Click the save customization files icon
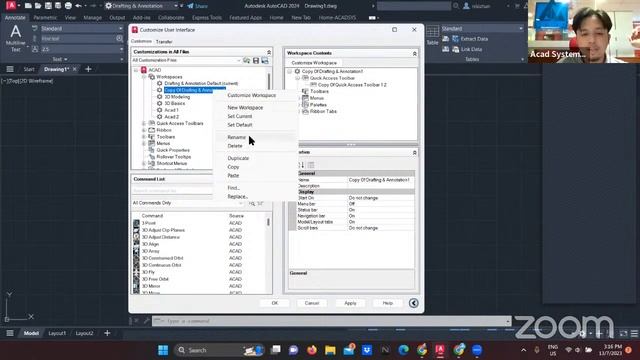 pos(256,60)
